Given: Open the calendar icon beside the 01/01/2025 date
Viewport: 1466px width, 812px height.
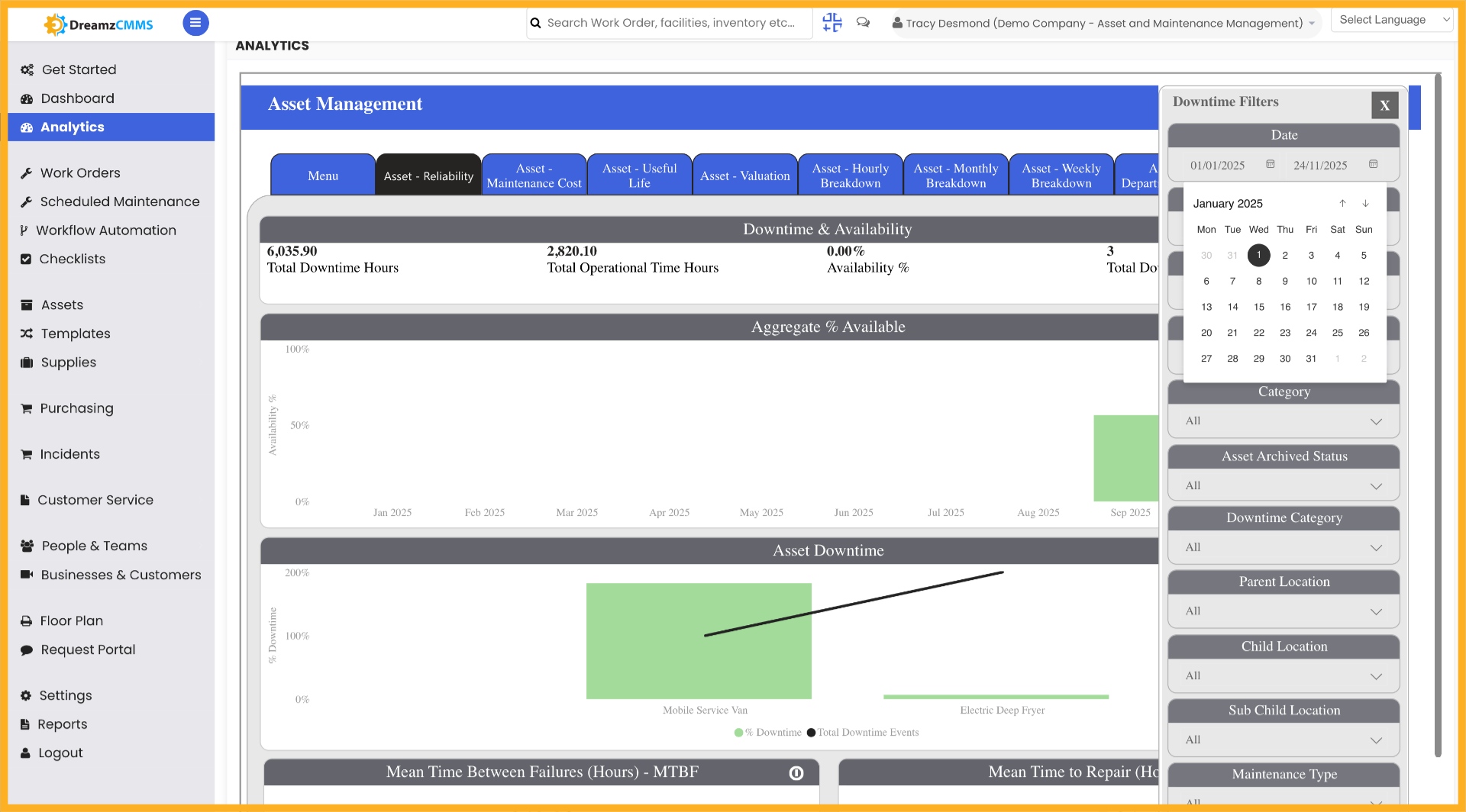Looking at the screenshot, I should [x=1270, y=164].
